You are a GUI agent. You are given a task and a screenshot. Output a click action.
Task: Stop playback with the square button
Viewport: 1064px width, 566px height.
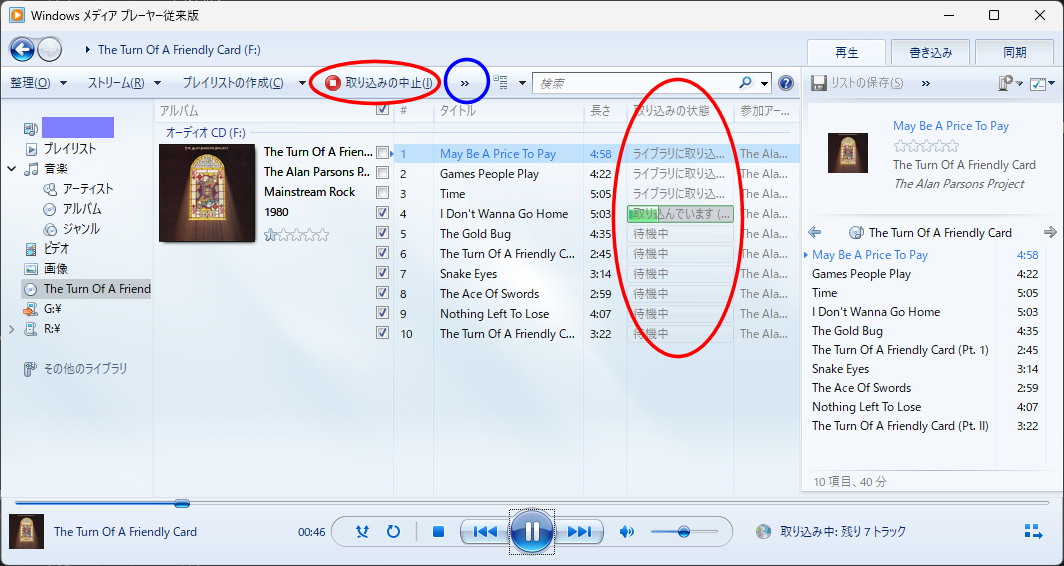(x=438, y=531)
